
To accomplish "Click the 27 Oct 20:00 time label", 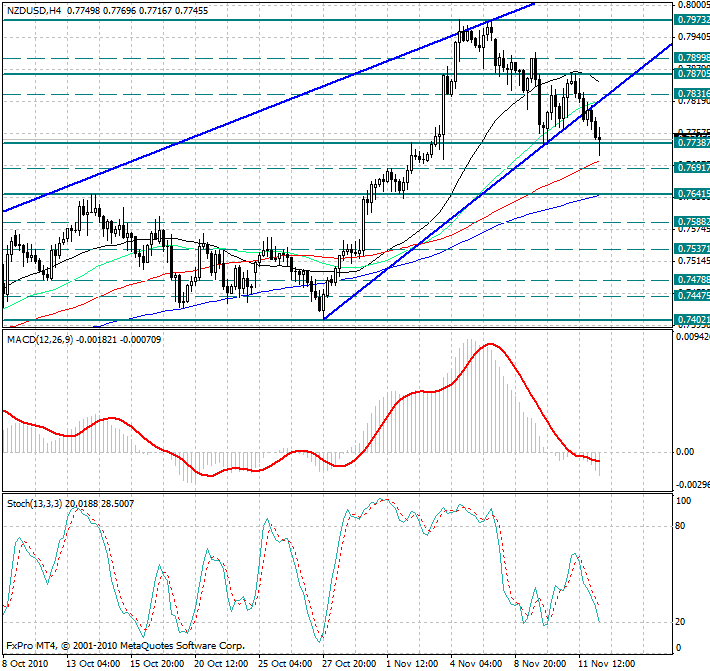I will [349, 663].
